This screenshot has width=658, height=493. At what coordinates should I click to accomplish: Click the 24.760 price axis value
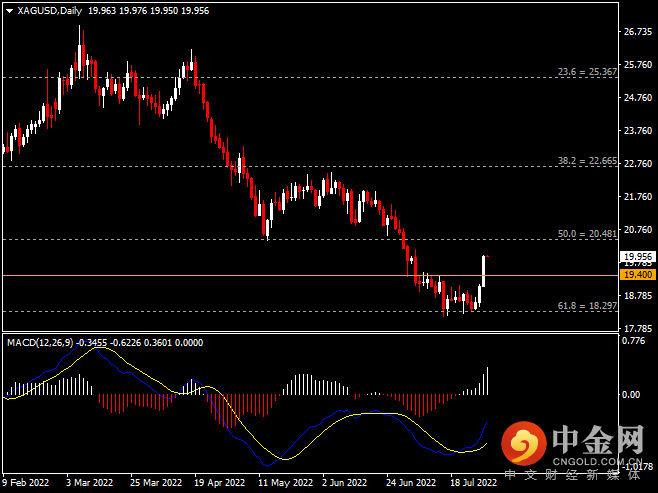tap(638, 98)
